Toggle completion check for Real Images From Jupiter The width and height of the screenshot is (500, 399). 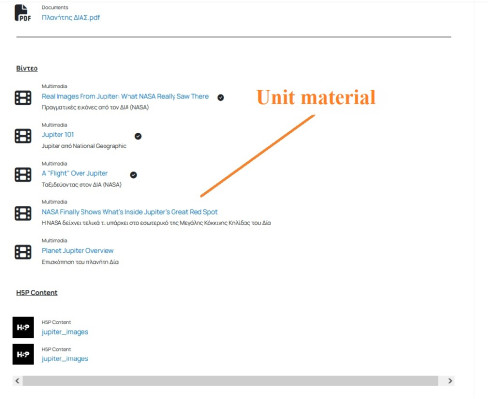coord(221,97)
